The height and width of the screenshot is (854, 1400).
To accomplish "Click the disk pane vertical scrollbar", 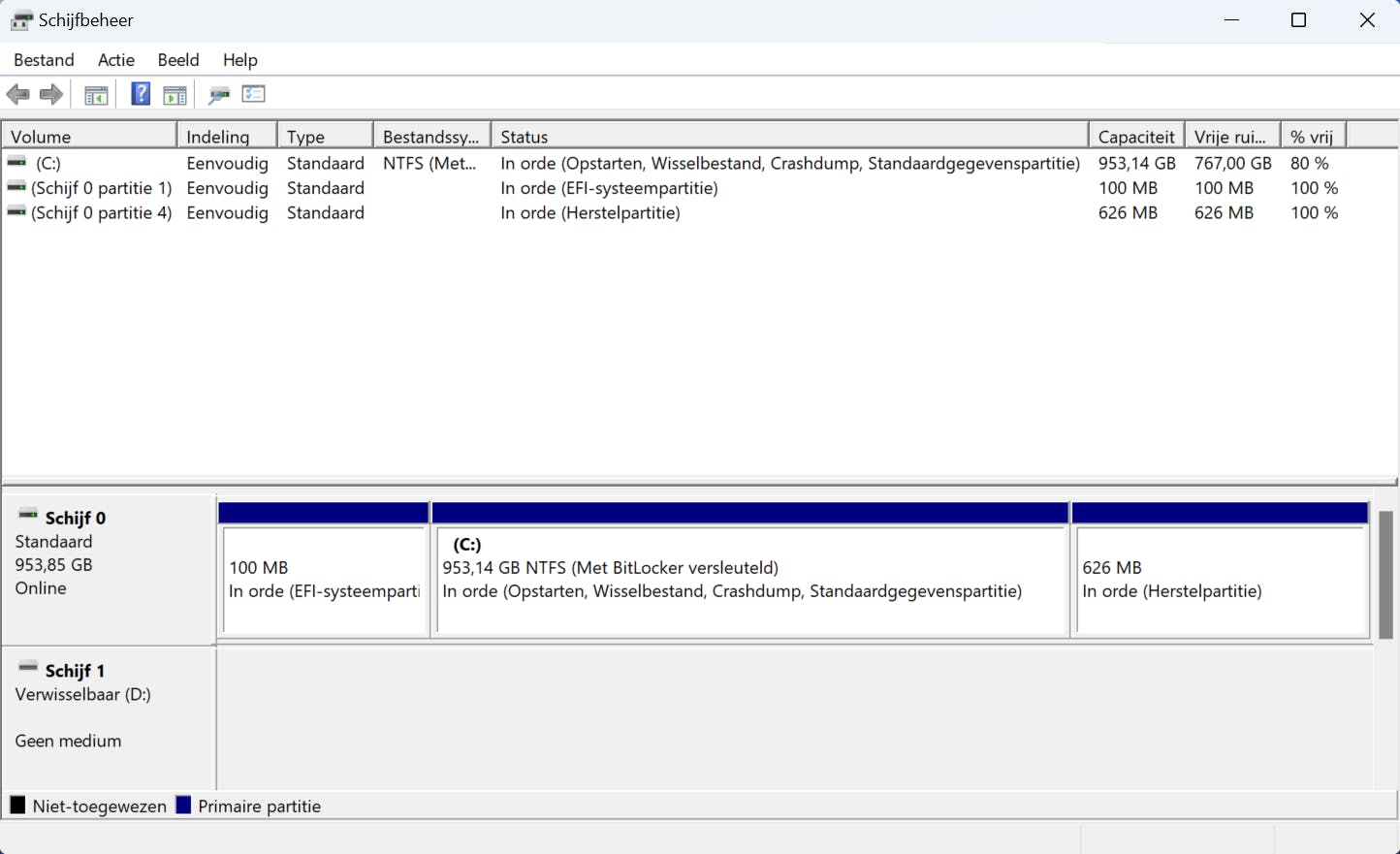I will [x=1385, y=575].
